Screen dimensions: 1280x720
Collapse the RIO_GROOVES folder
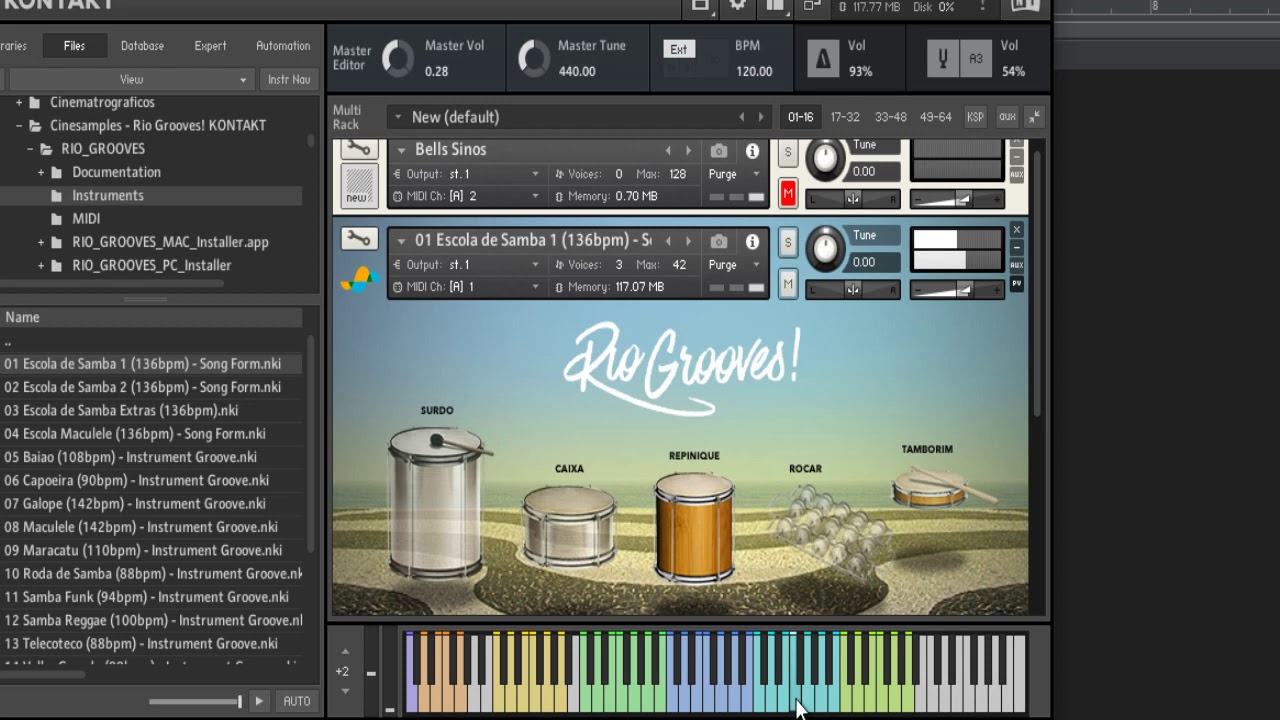pyautogui.click(x=30, y=148)
